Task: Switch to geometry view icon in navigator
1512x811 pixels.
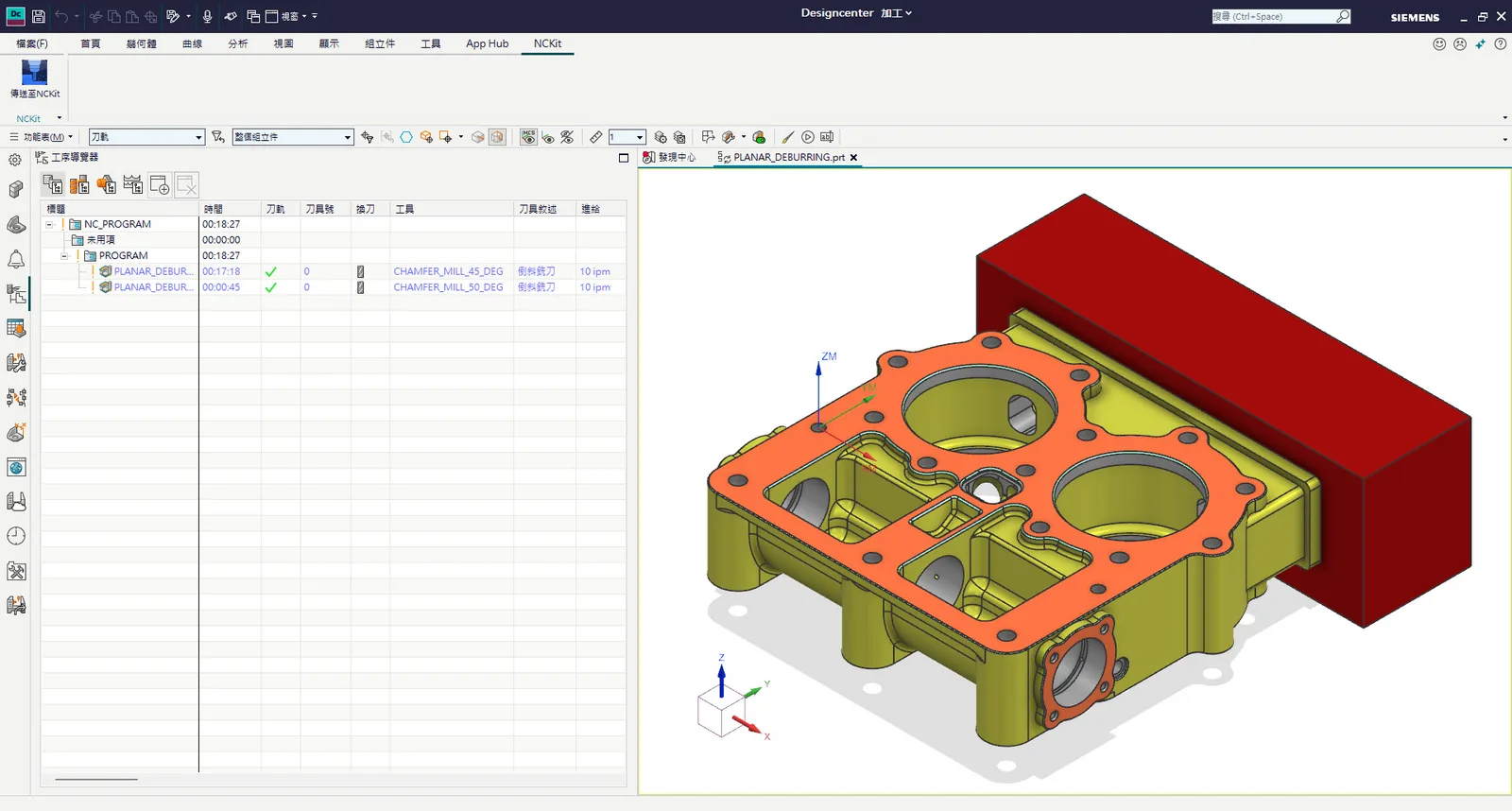Action: tap(106, 184)
